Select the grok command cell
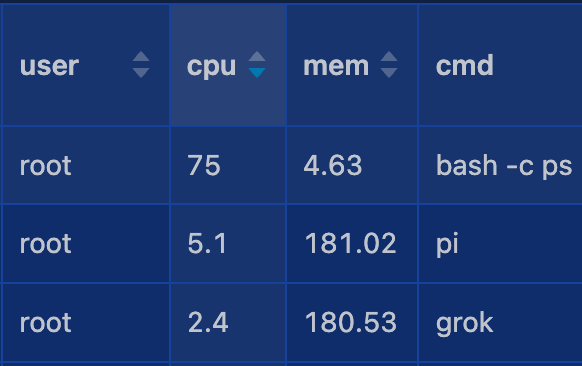Screen dimensions: 582x366 click(x=500, y=323)
